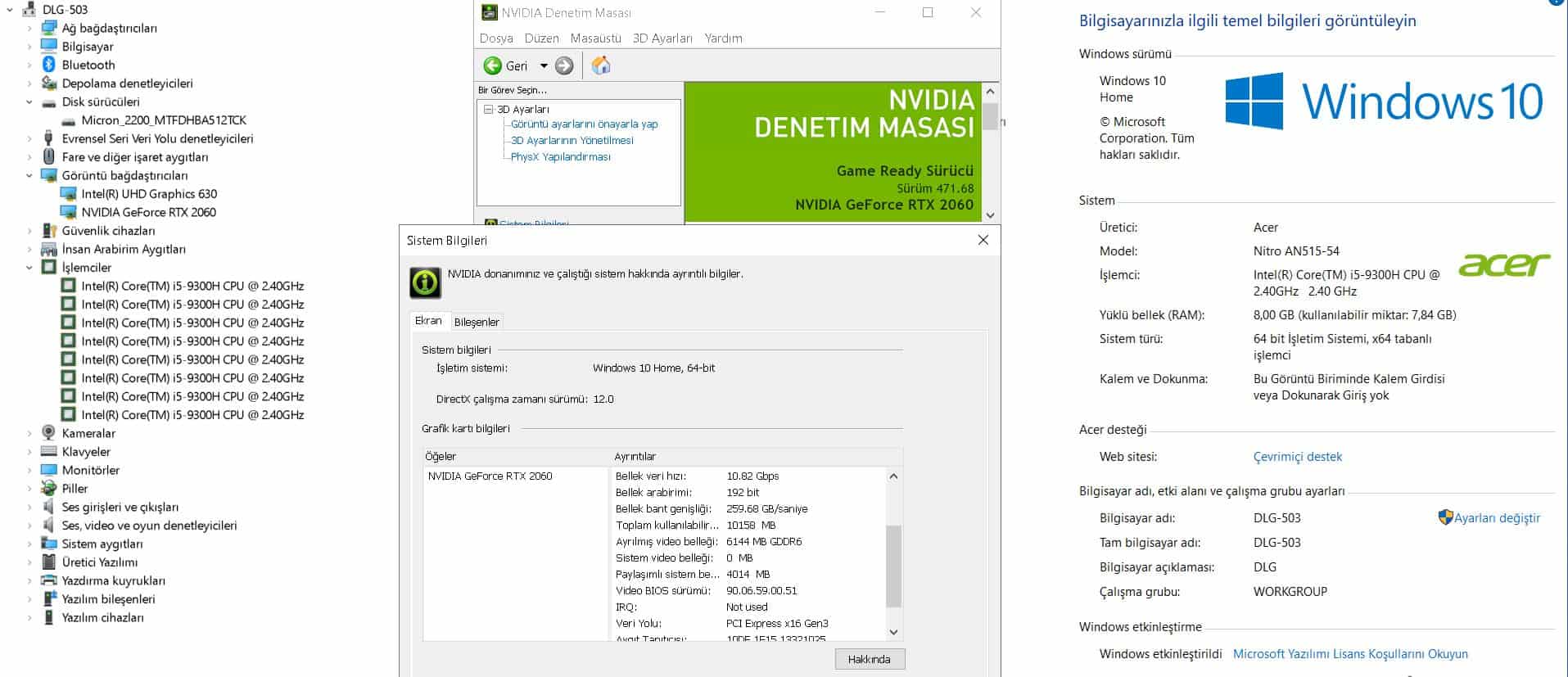
Task: Click the graphics details list scrollbar thumb
Action: tap(893, 566)
